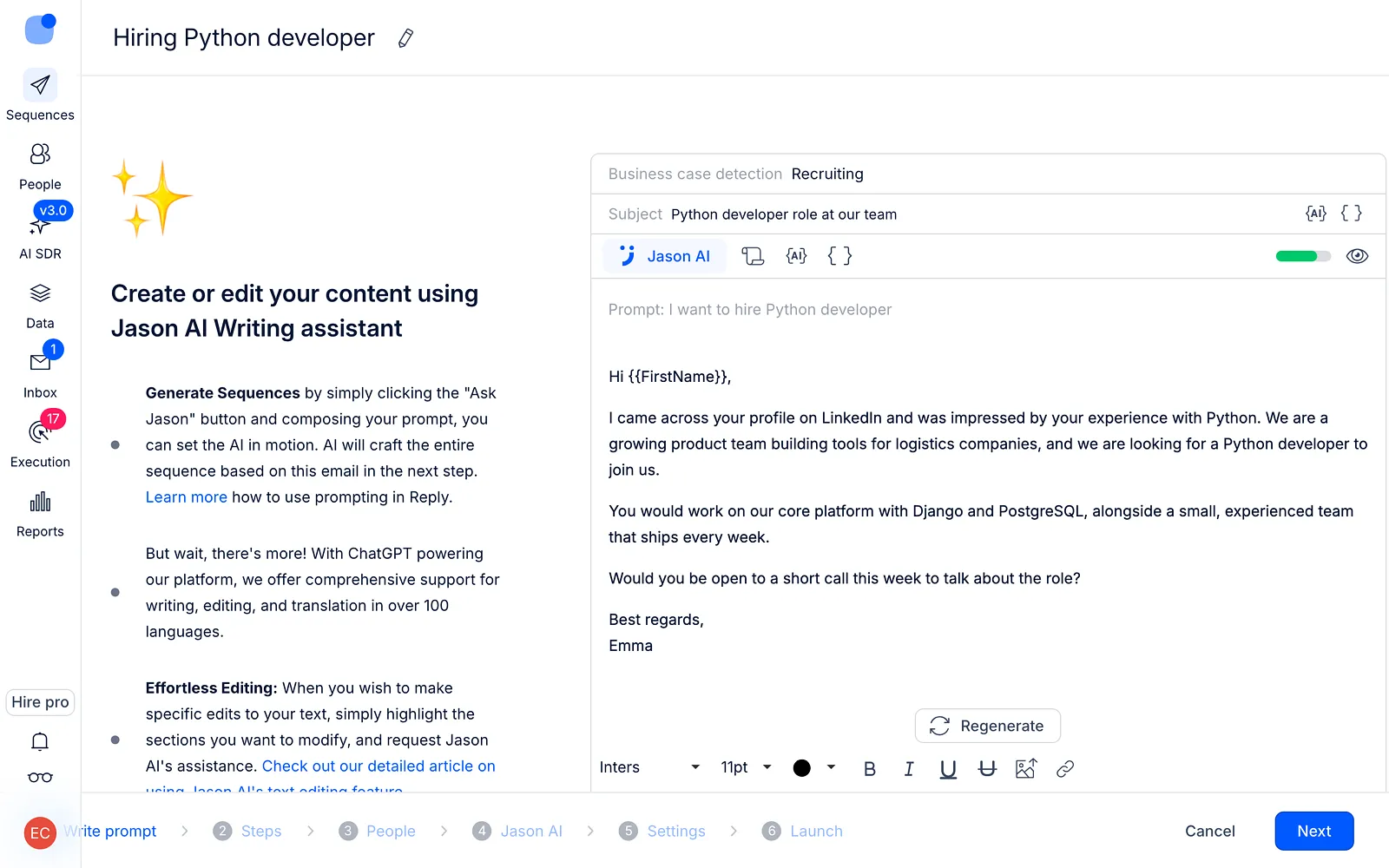
Task: Open the Data section
Action: tap(40, 306)
